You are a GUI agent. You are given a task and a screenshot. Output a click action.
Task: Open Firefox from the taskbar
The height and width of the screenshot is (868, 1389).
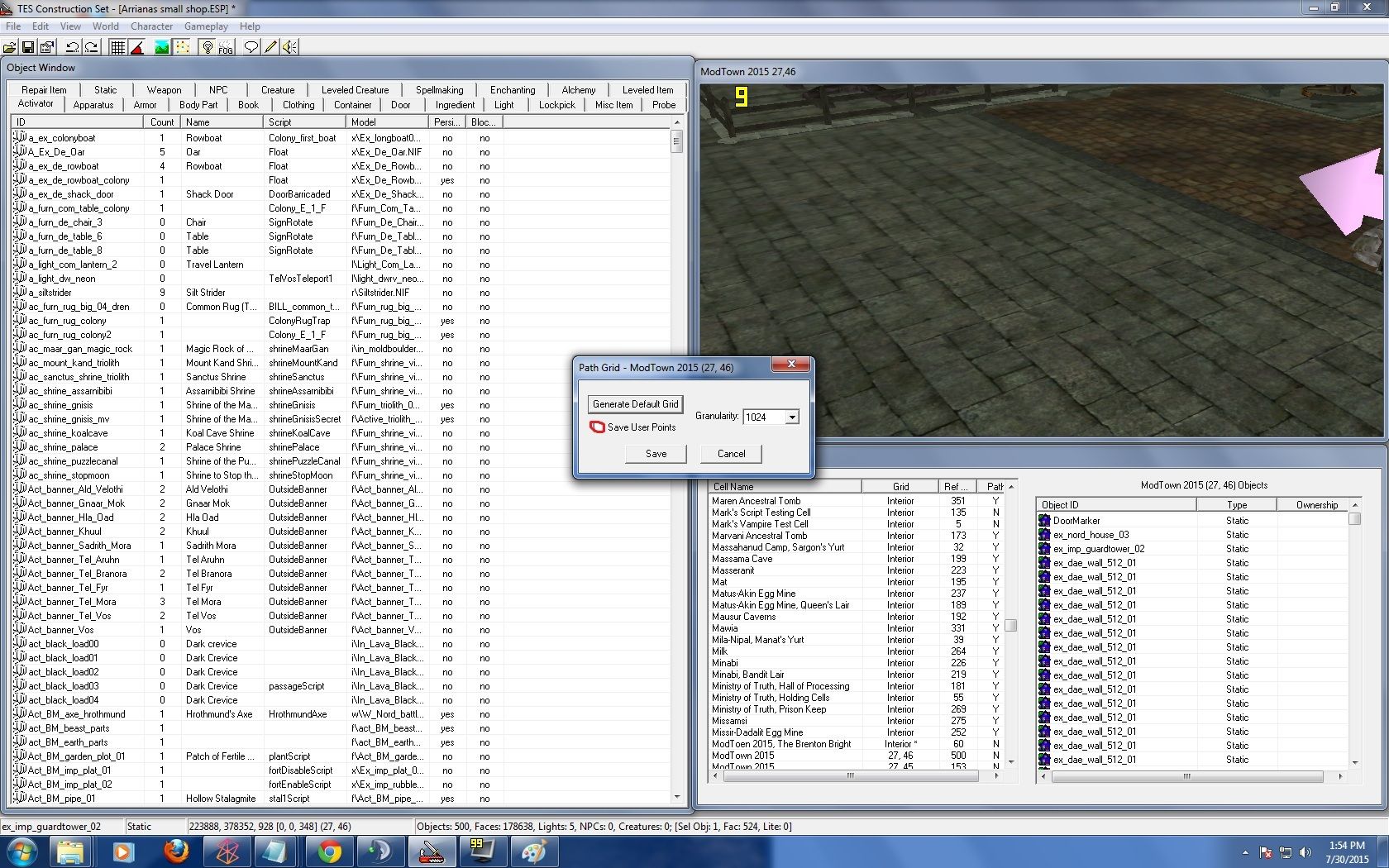pos(175,851)
